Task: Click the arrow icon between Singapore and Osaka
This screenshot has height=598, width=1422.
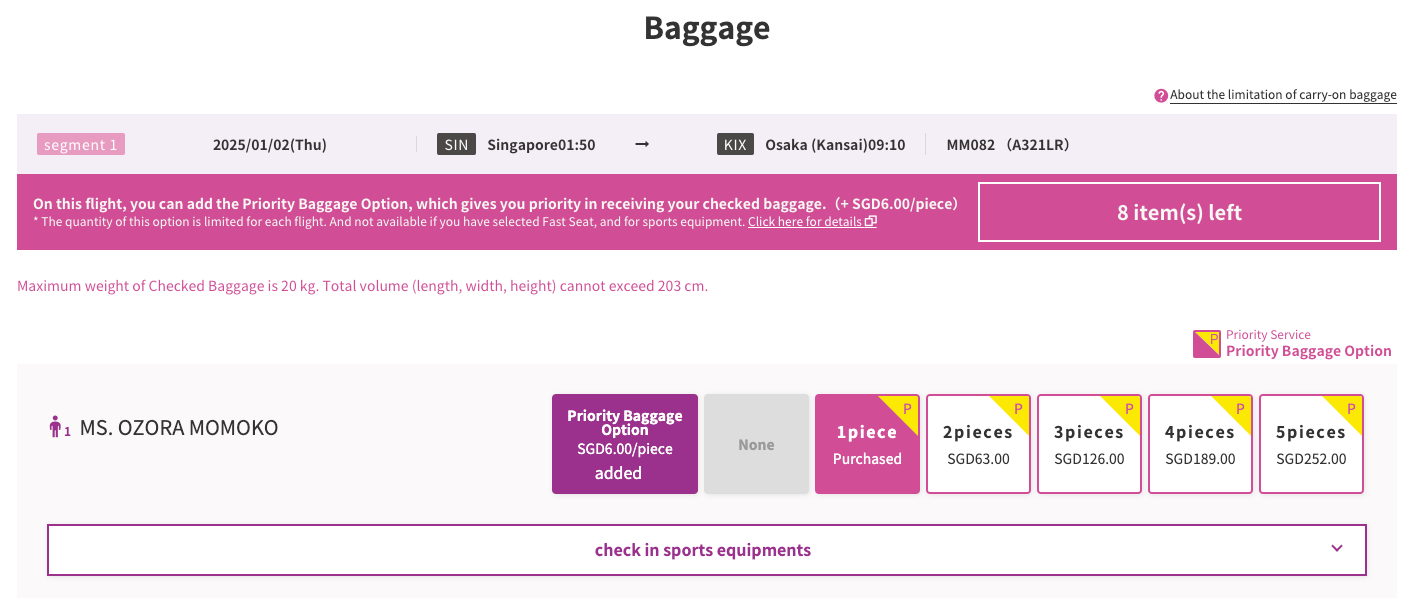Action: pos(641,144)
